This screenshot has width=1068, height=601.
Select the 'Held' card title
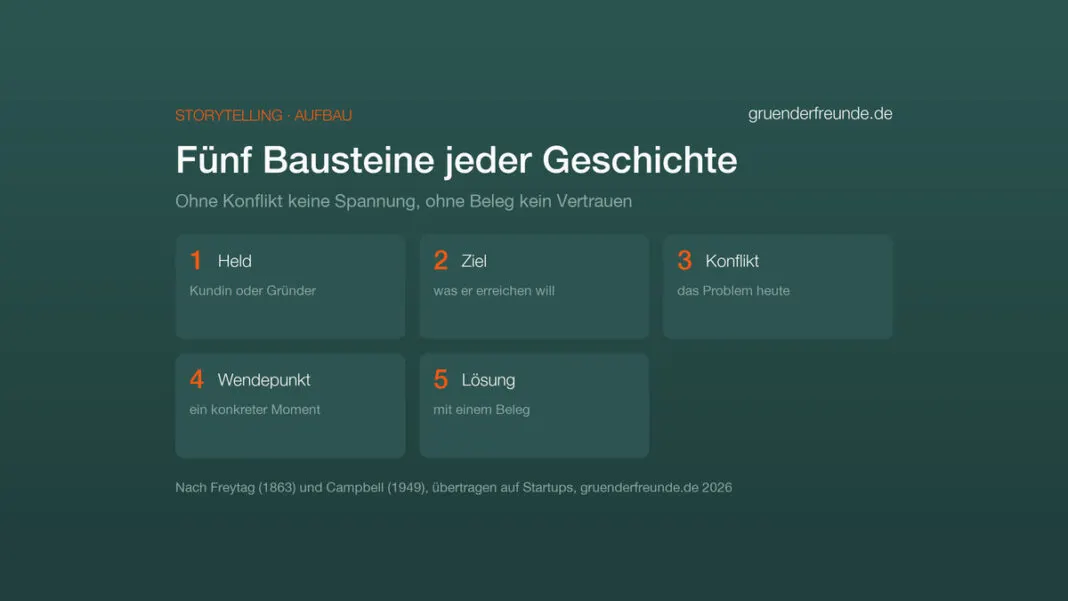click(234, 261)
